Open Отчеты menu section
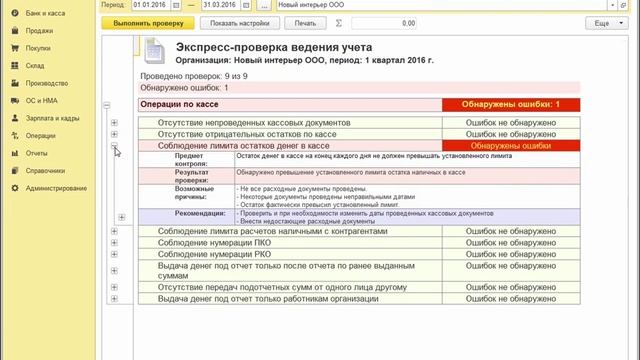640x360 pixels. (36, 153)
